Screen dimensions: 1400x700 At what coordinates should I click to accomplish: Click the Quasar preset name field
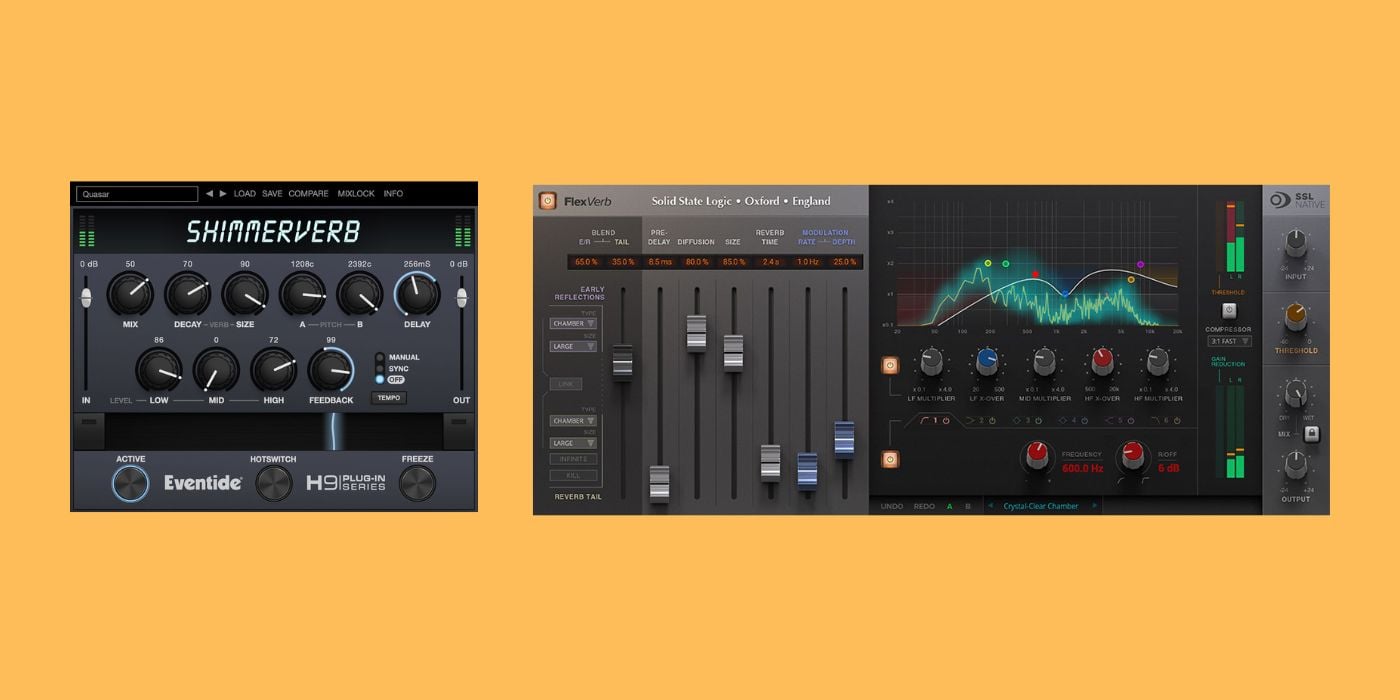137,194
